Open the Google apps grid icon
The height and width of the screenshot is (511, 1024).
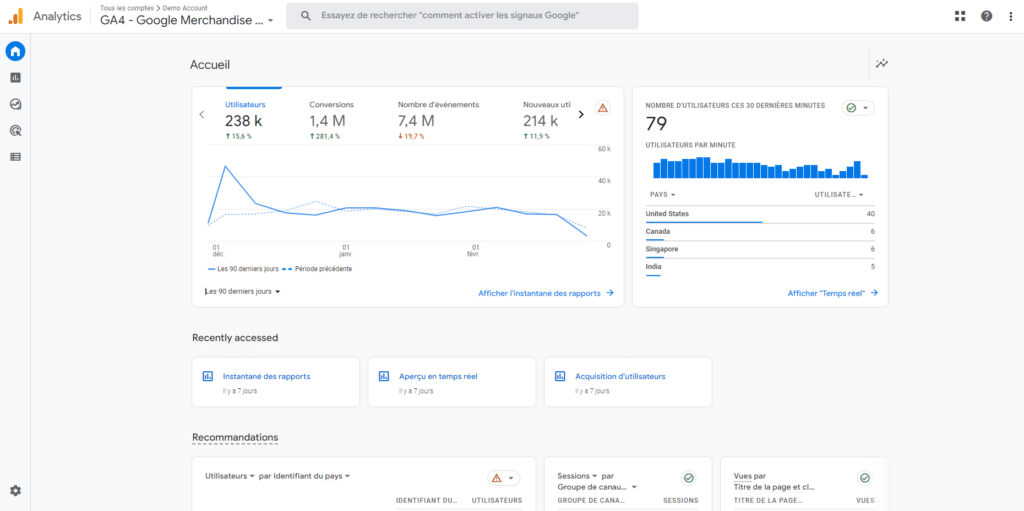pyautogui.click(x=960, y=16)
